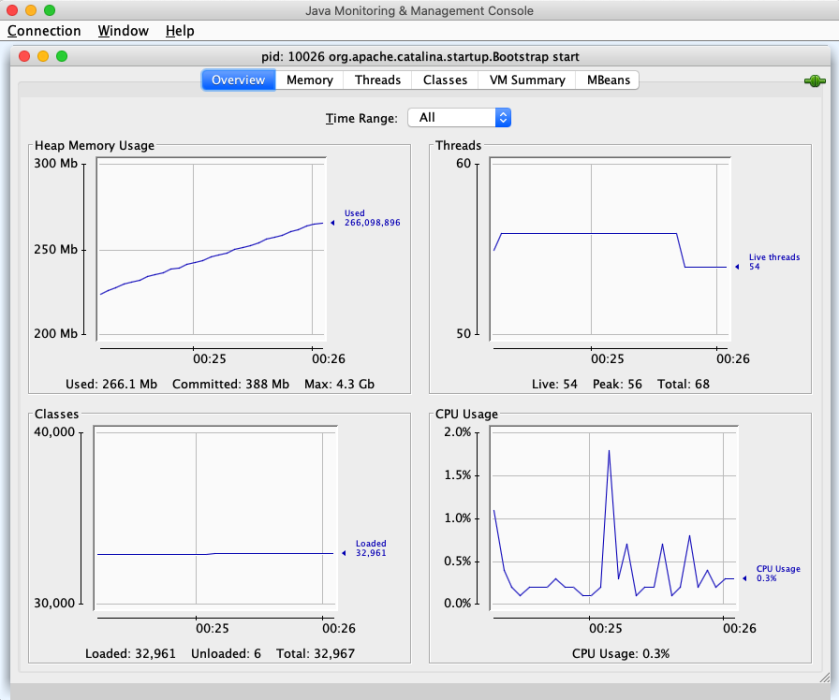
Task: Click inside the Heap Memory Usage chart
Action: [210, 250]
